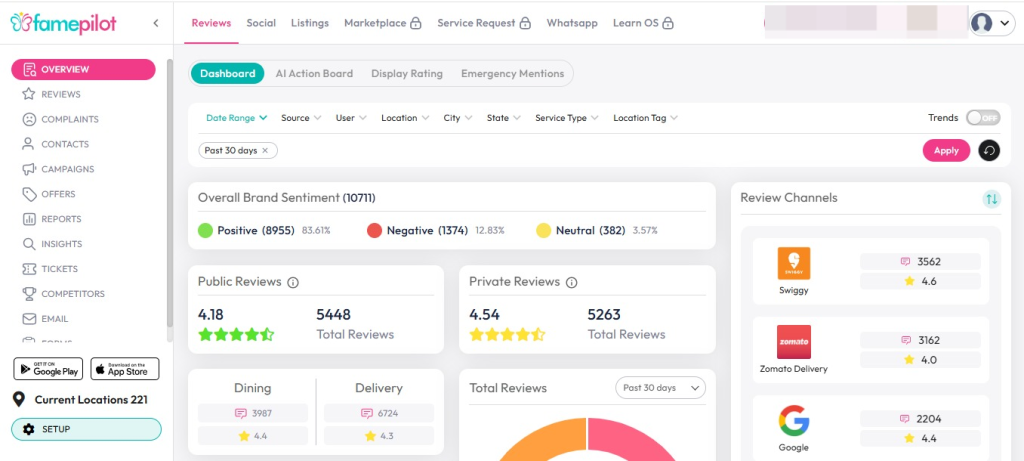
Task: Click the Current Locations 221 label
Action: coord(91,400)
